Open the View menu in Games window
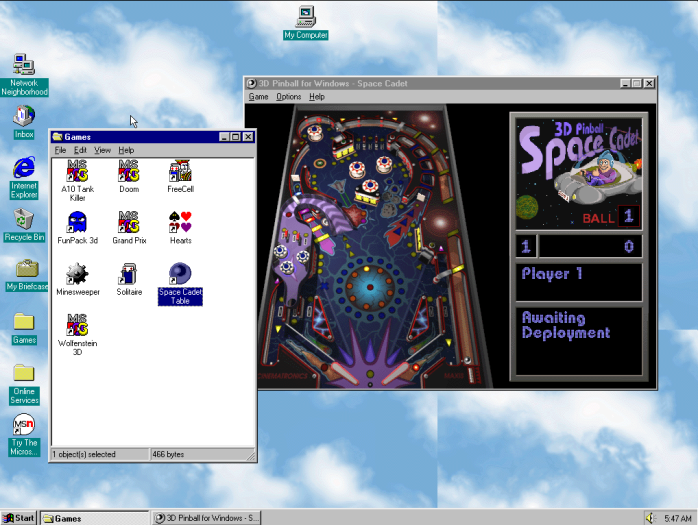 click(x=102, y=150)
